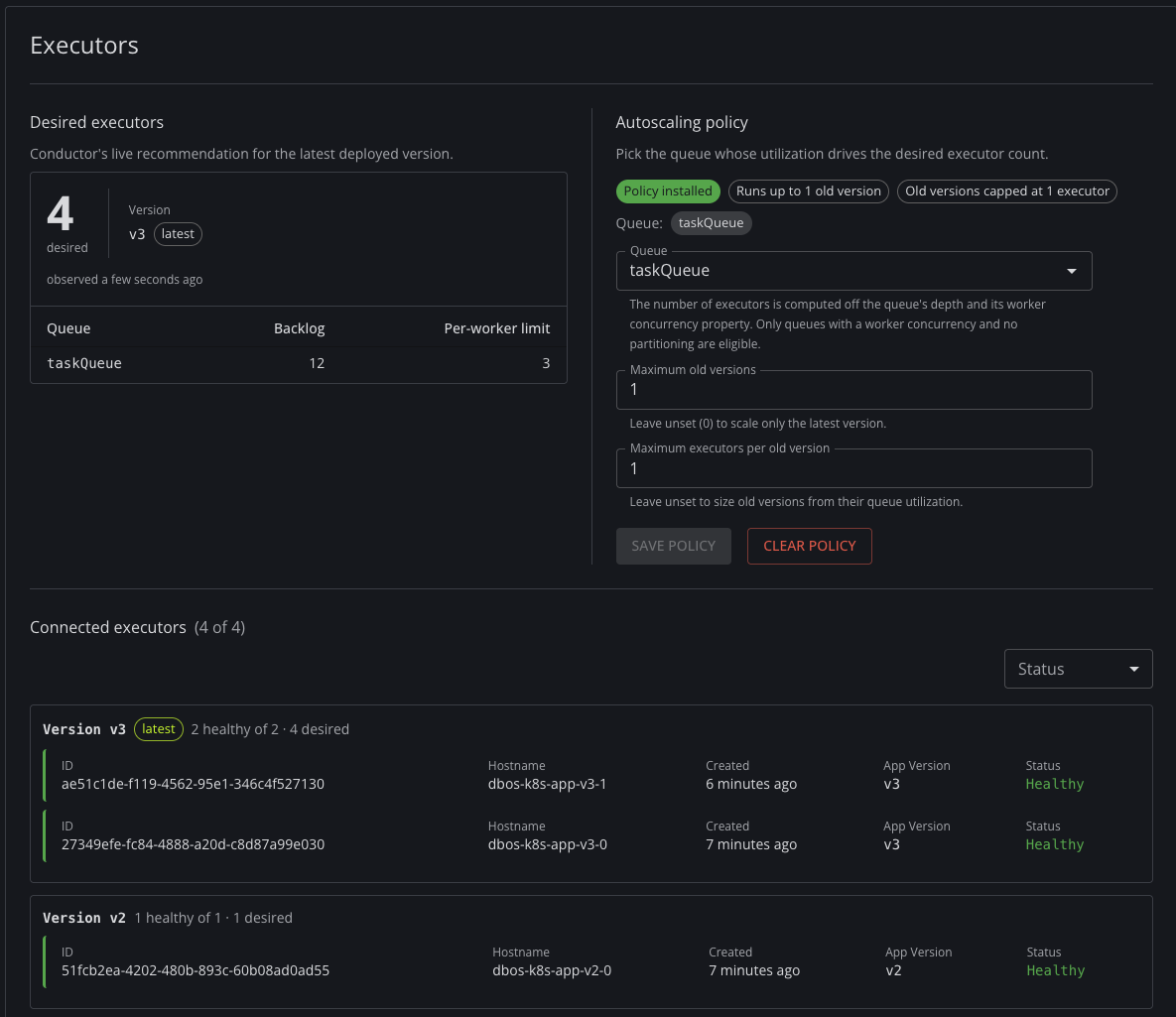Select executor ID 27349efe-fc84-4888-a20d-c8d87a99e030
The image size is (1176, 1017).
tap(193, 844)
